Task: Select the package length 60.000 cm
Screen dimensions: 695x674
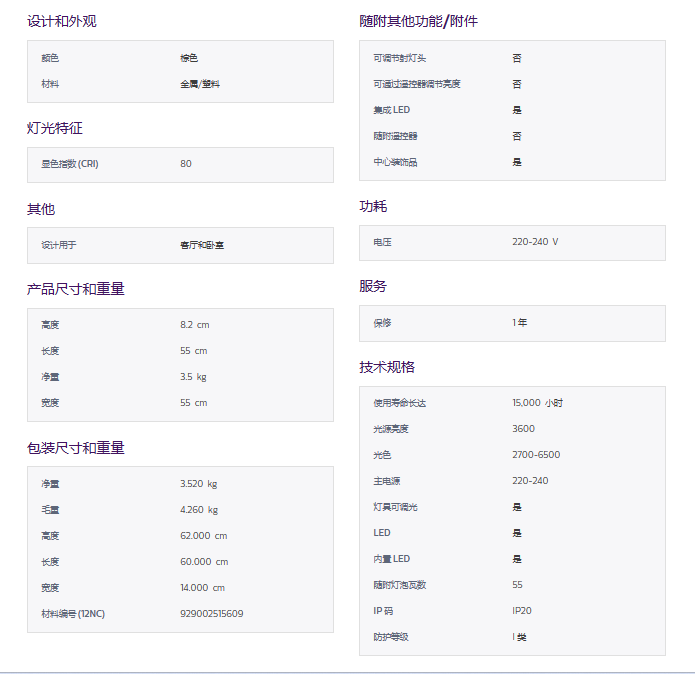Action: coord(204,562)
